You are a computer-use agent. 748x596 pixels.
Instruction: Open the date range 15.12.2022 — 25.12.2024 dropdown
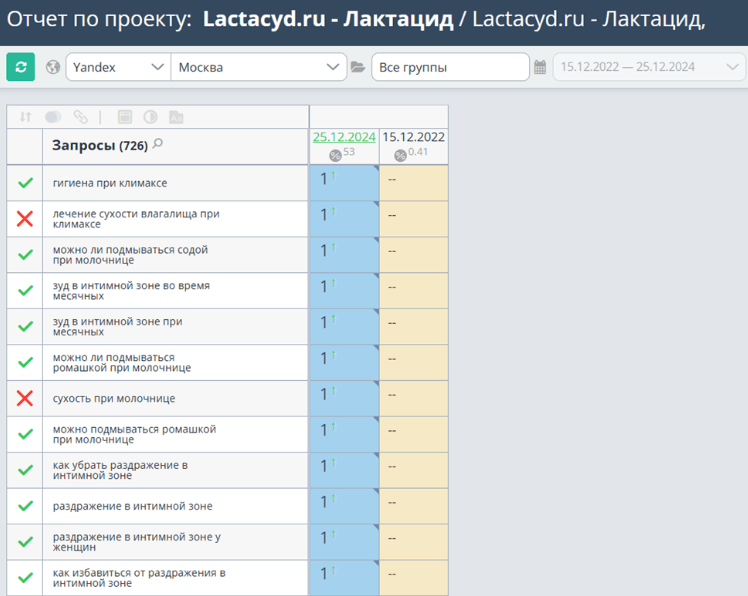click(649, 67)
